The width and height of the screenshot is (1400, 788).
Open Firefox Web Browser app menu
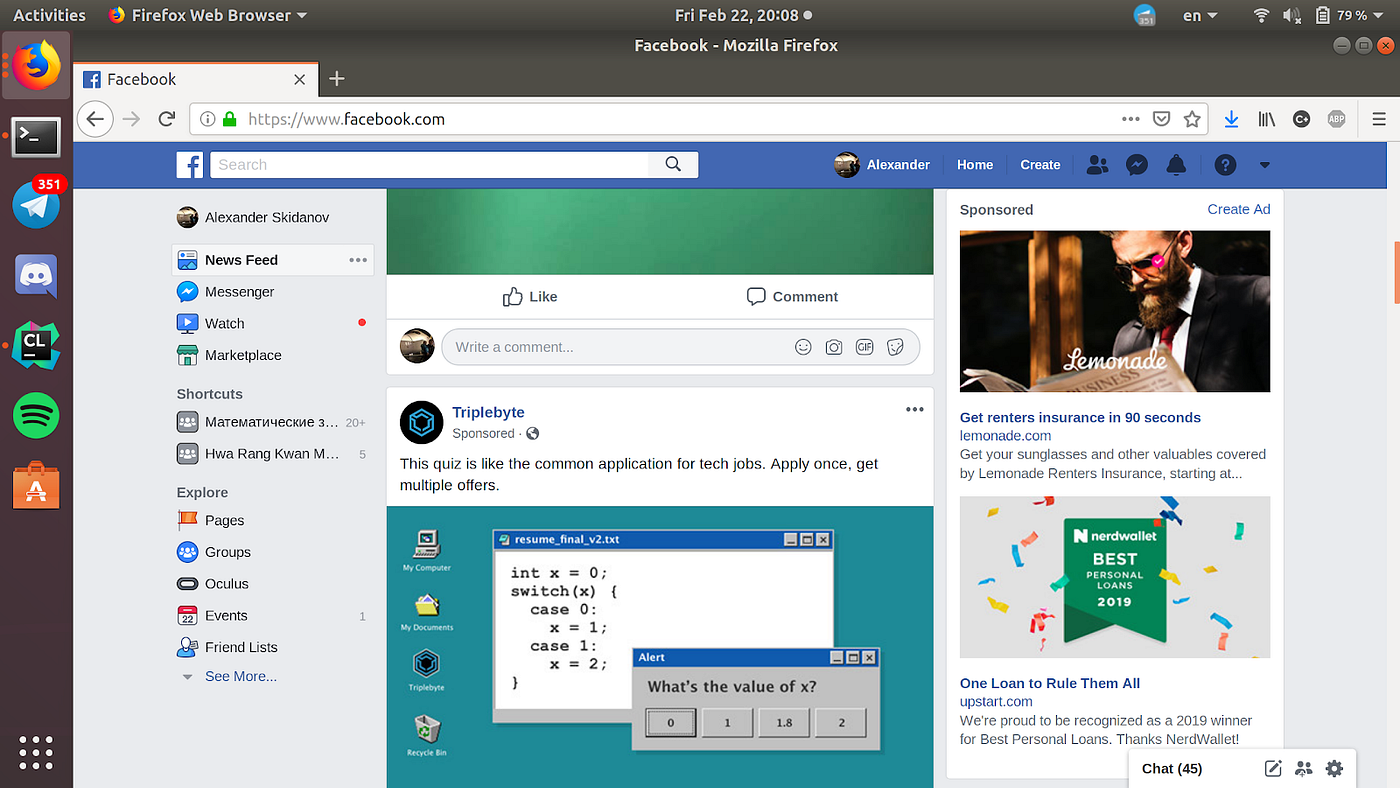pos(208,15)
